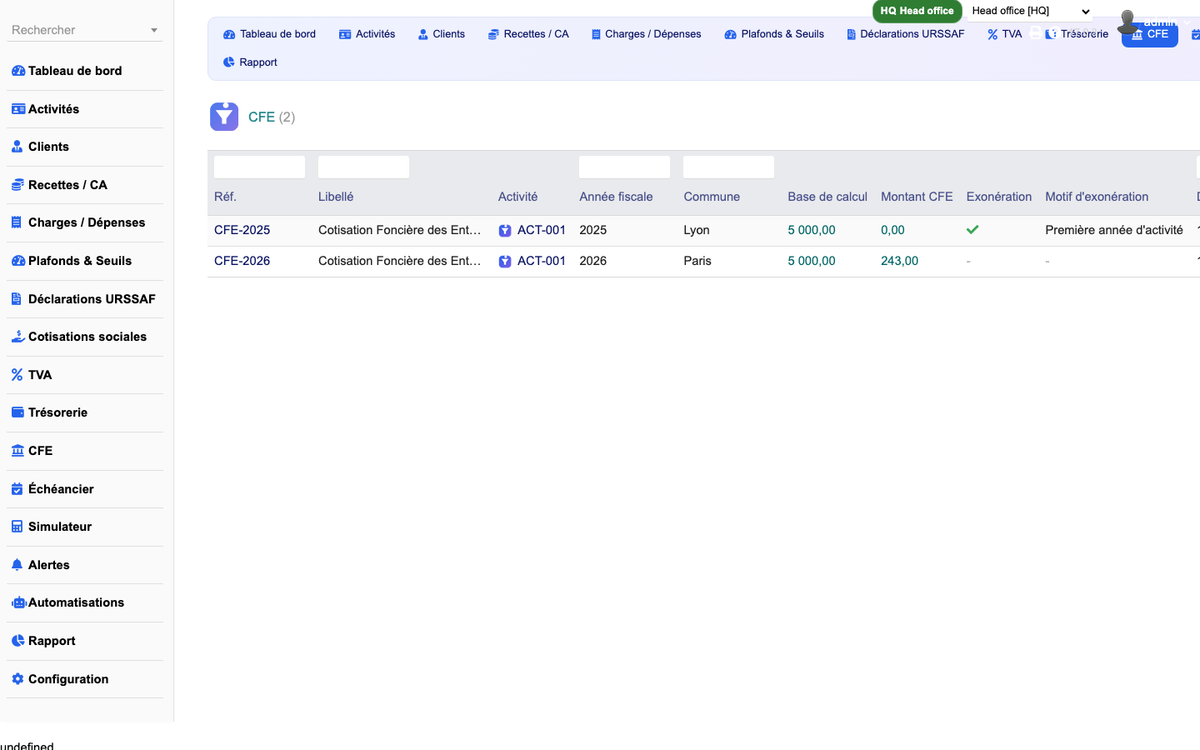This screenshot has height=750, width=1200.
Task: Switch to TVA top tab
Action: tap(1005, 34)
